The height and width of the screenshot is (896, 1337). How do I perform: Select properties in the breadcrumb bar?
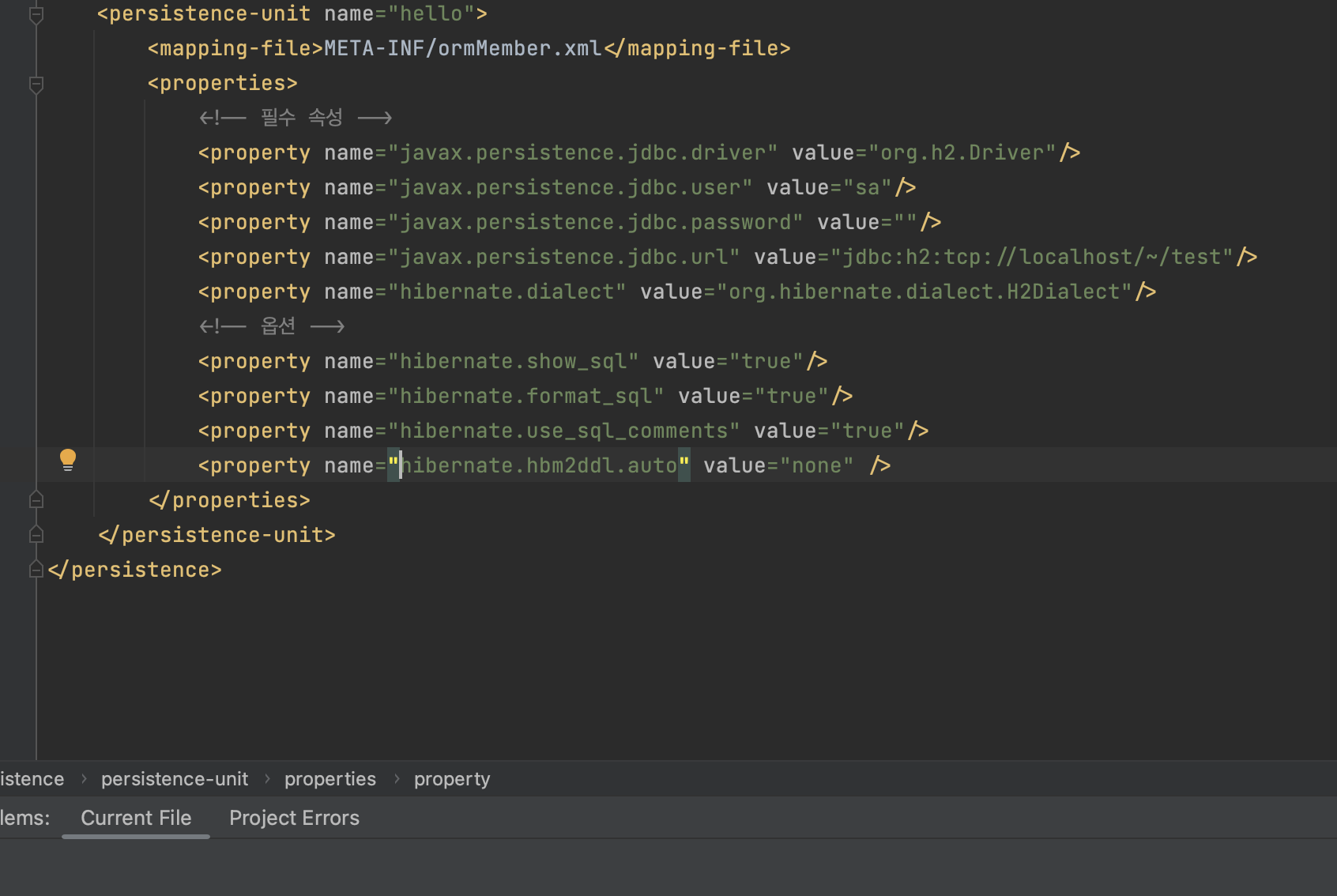point(330,779)
